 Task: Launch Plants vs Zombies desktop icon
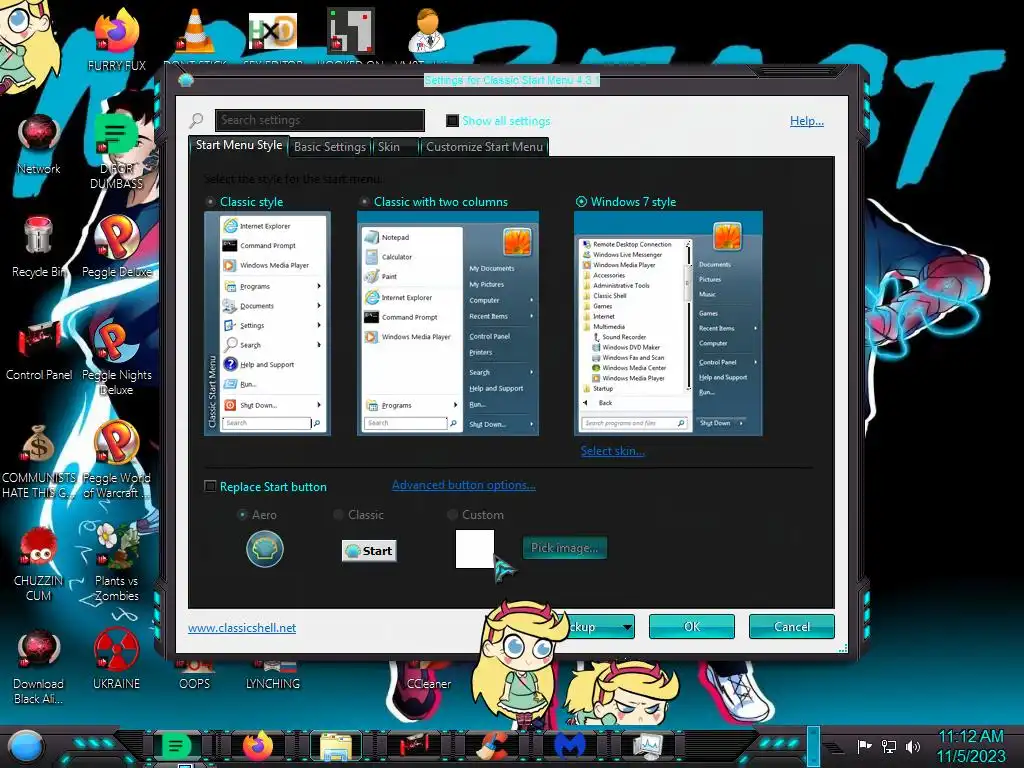click(x=117, y=564)
